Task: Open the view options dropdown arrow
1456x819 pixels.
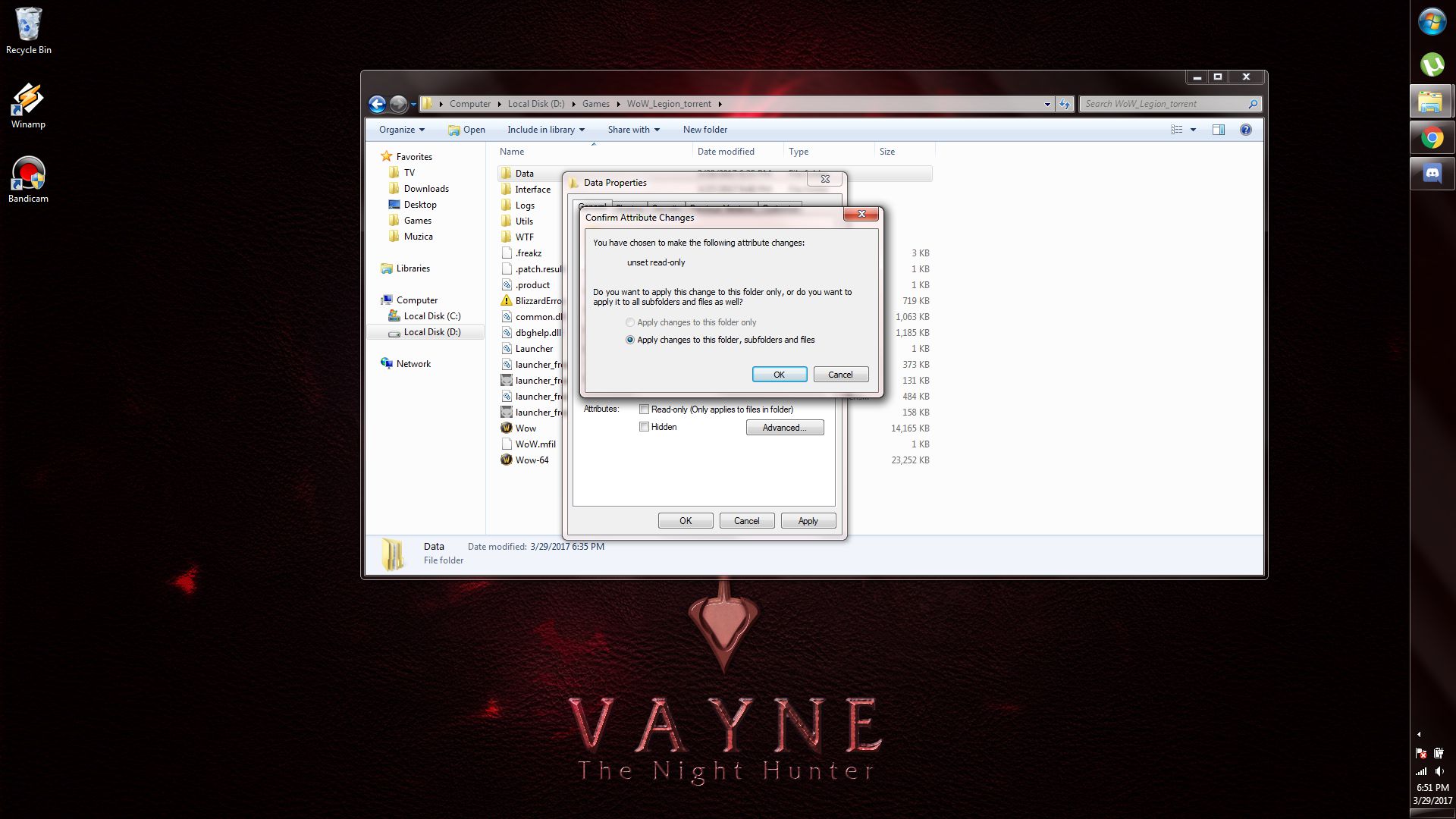Action: (1193, 130)
